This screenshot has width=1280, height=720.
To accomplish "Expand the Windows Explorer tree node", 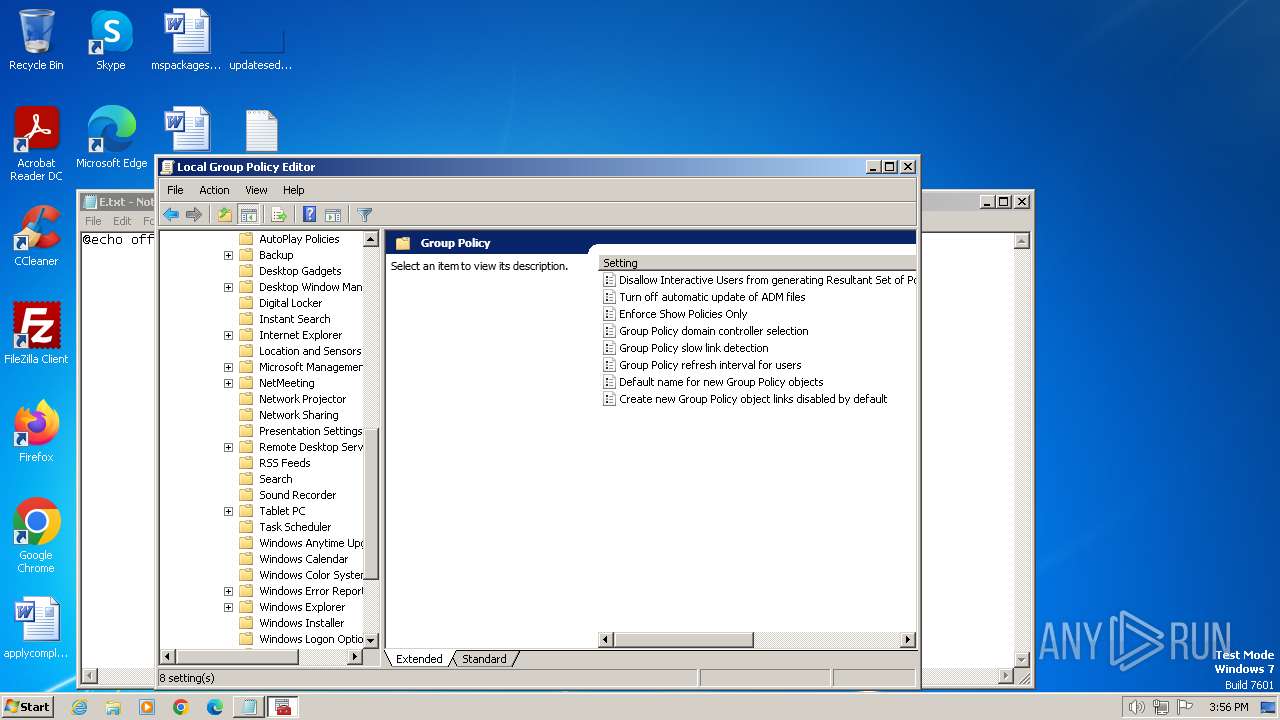I will pos(228,607).
